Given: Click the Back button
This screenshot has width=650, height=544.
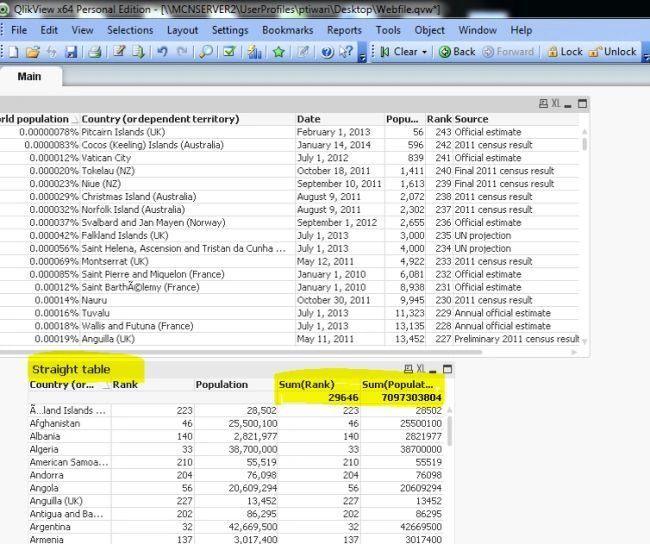Looking at the screenshot, I should 457,52.
